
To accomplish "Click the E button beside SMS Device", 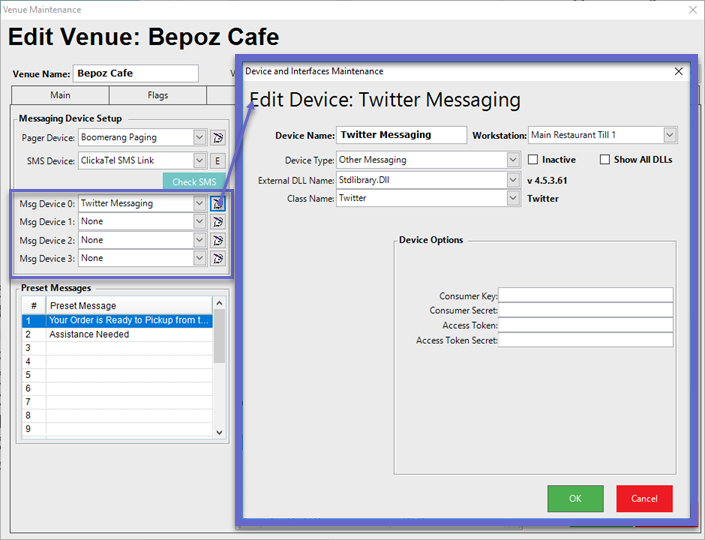I will [x=217, y=161].
